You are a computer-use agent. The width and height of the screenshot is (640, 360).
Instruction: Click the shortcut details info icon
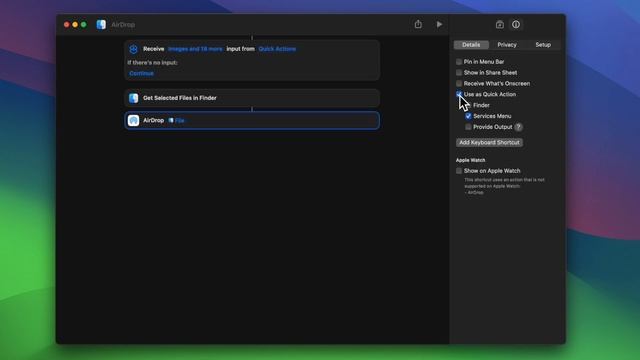516,24
